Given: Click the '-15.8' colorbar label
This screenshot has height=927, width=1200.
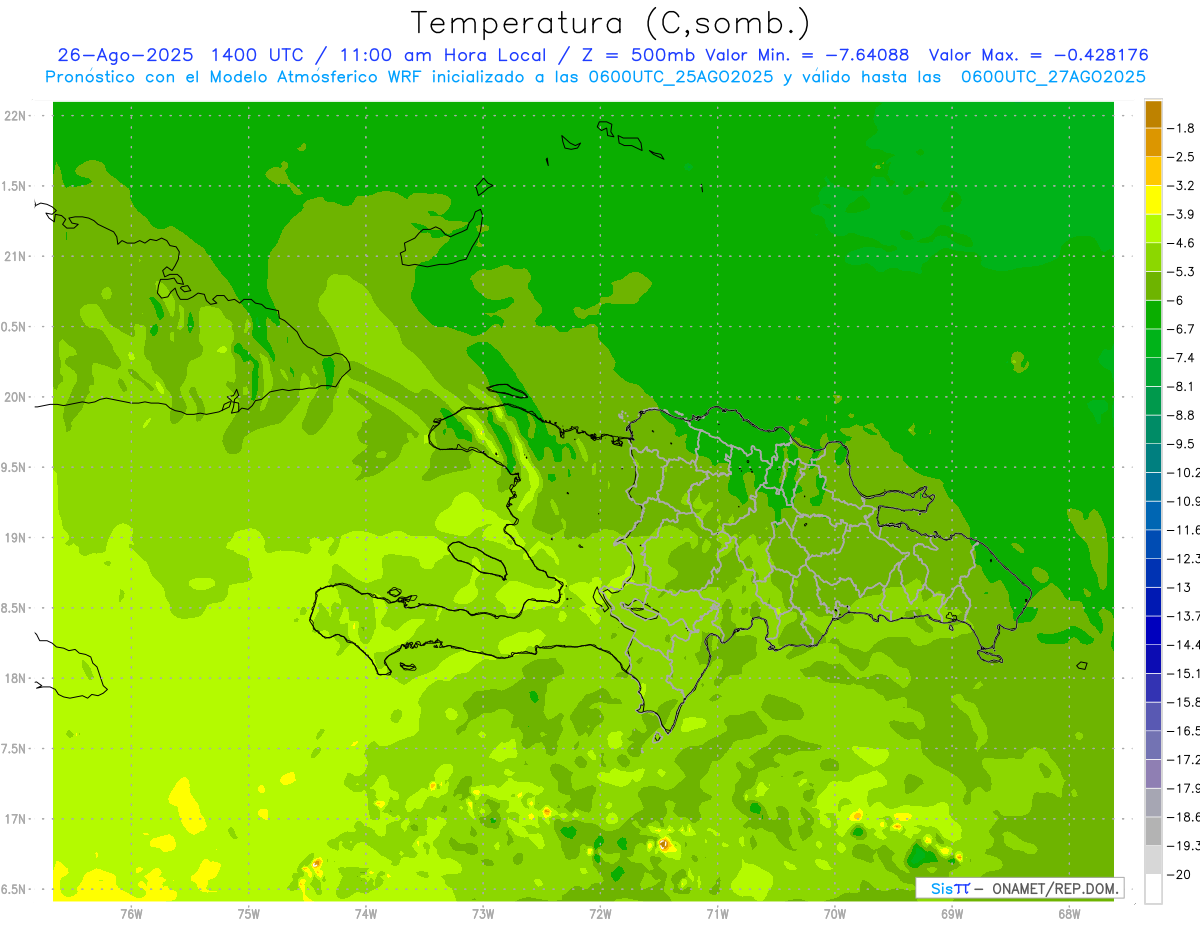Looking at the screenshot, I should click(1184, 702).
